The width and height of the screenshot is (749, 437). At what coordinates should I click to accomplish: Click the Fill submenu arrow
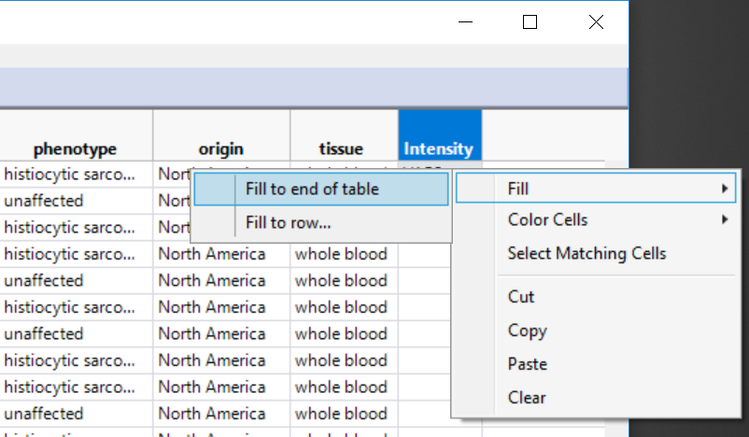pos(723,188)
